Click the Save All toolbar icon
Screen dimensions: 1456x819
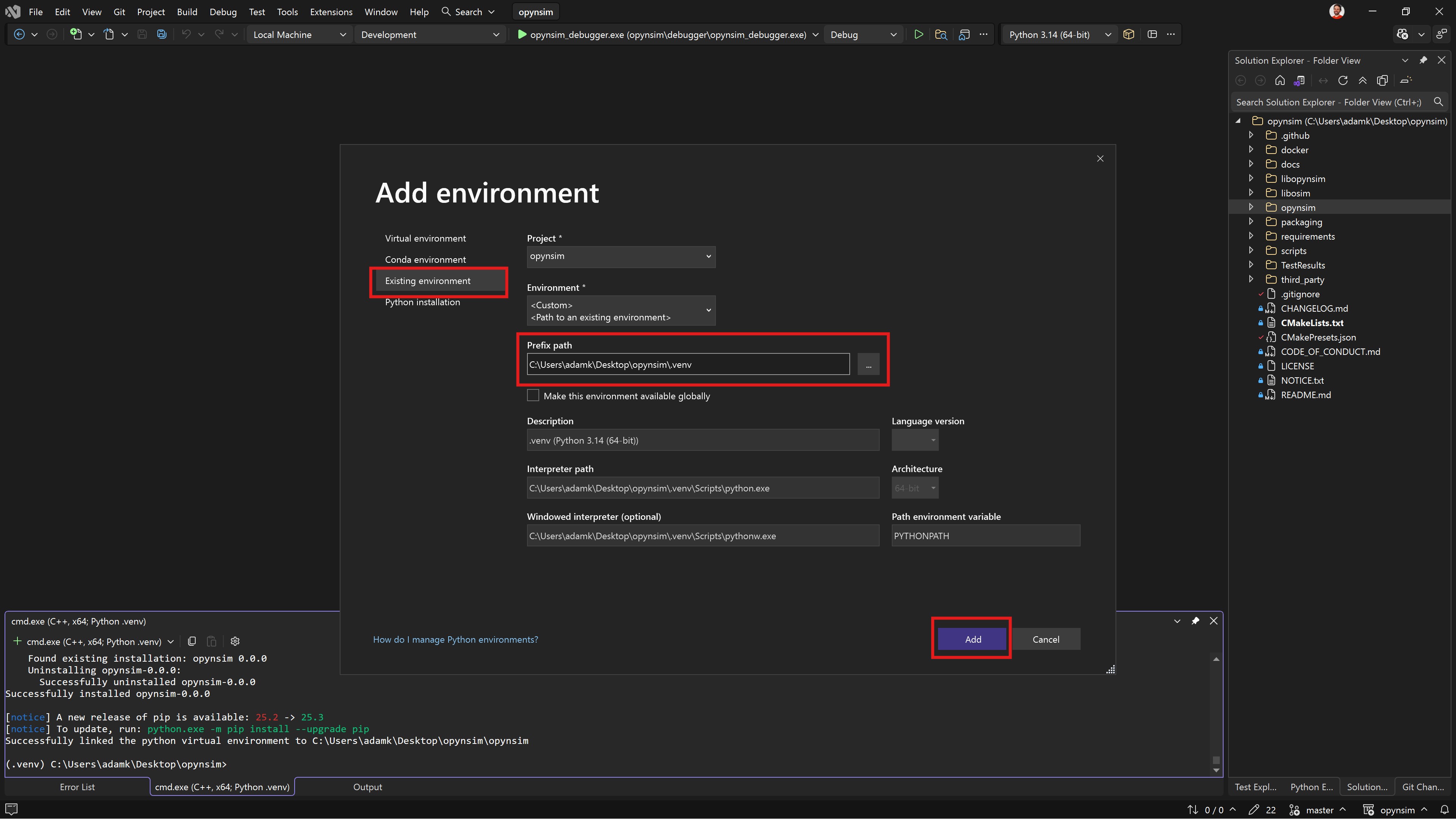[x=162, y=35]
